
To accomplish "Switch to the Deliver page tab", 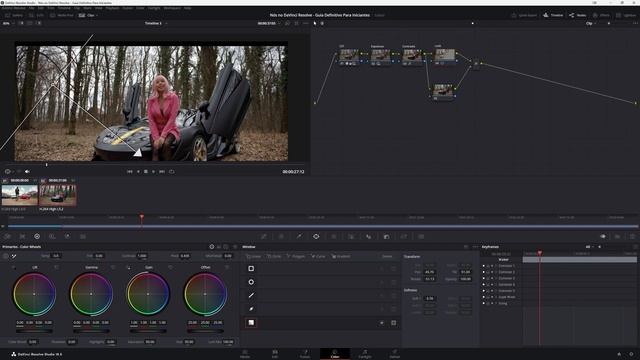I will pyautogui.click(x=394, y=354).
